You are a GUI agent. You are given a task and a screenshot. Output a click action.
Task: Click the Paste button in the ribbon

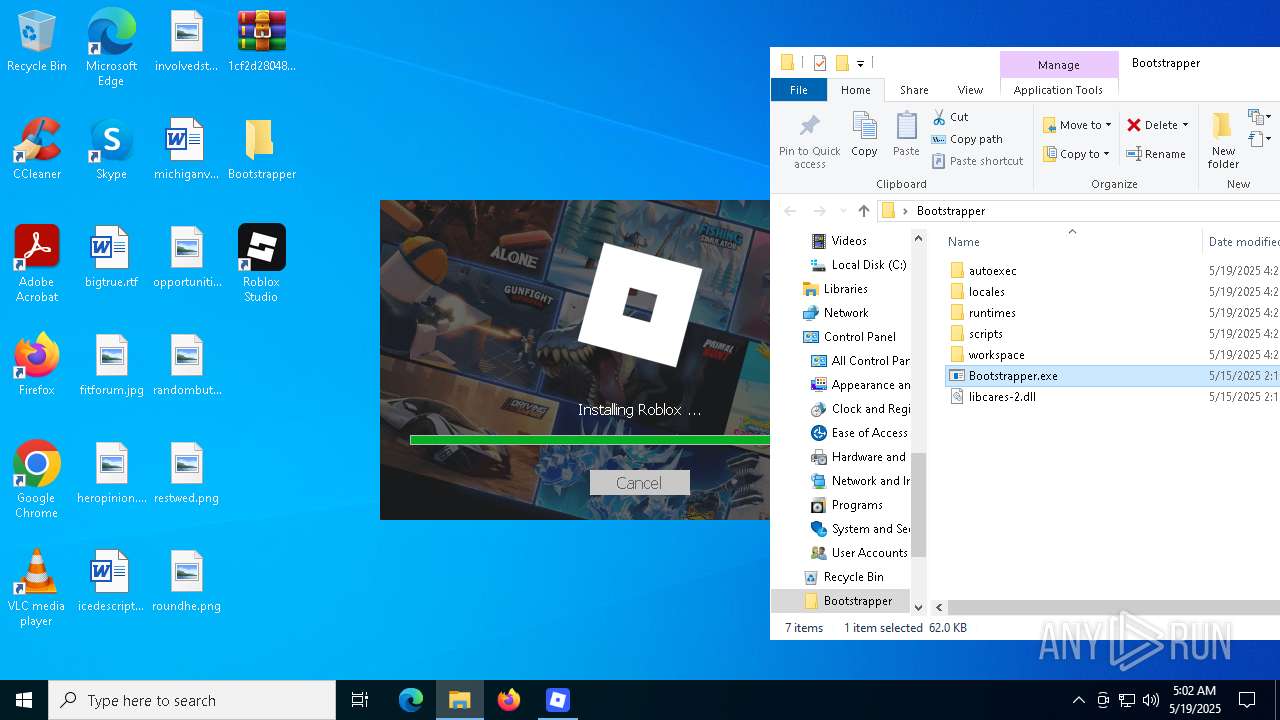click(x=906, y=135)
